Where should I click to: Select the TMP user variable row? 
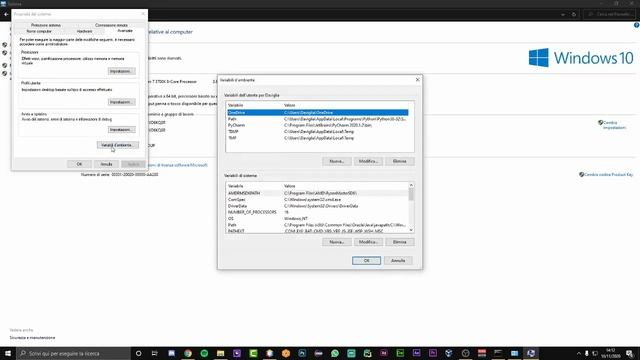coord(318,138)
